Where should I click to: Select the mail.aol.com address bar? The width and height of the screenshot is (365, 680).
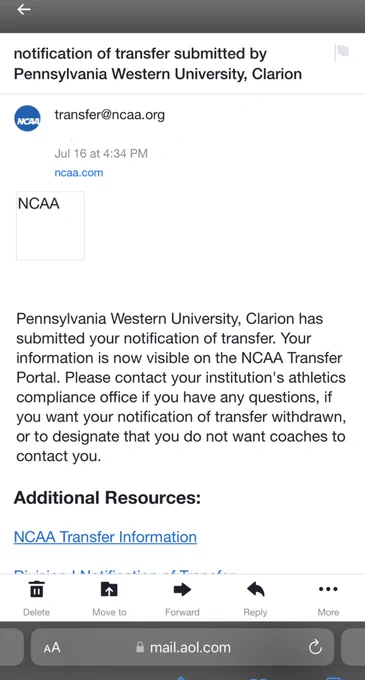[182, 647]
